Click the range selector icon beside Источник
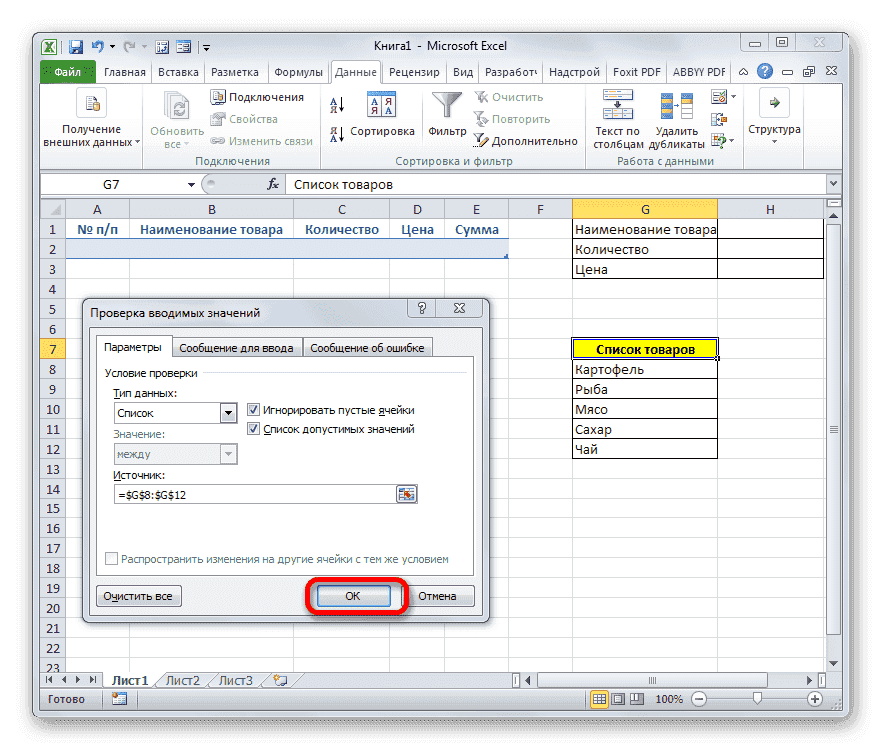 (x=405, y=493)
